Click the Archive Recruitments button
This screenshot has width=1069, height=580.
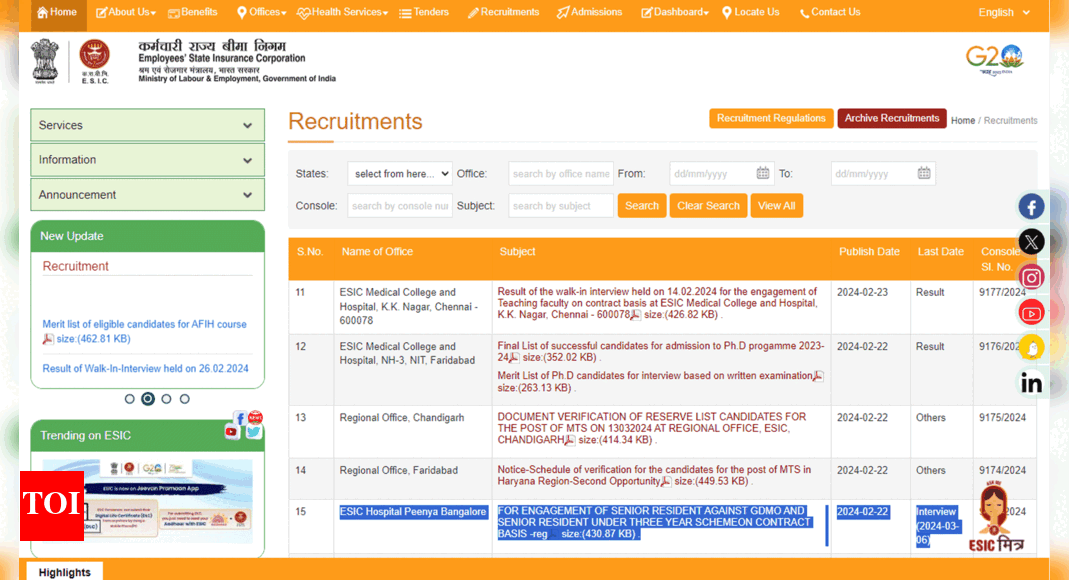[892, 118]
